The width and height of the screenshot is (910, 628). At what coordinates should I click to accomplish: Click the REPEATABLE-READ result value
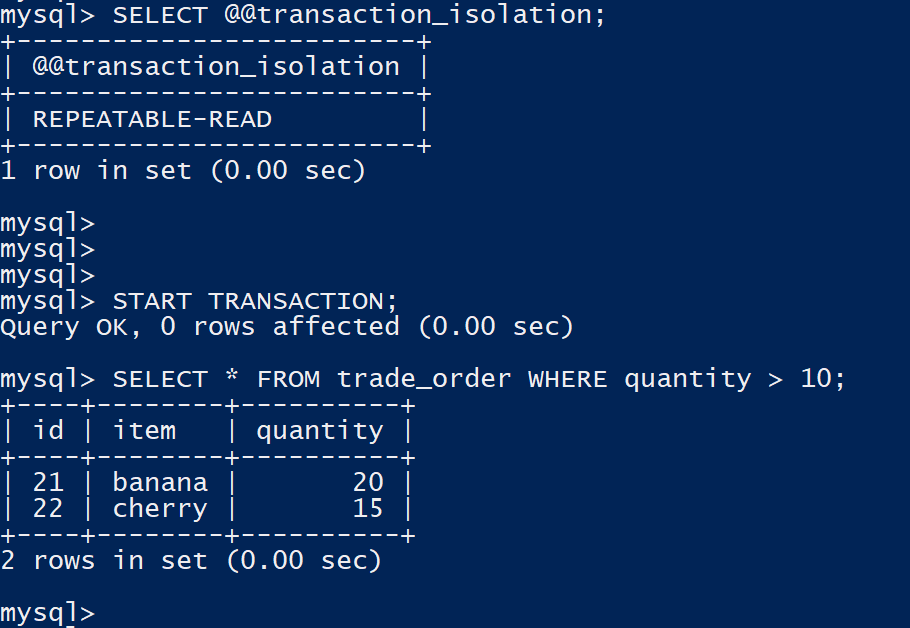[x=152, y=119]
